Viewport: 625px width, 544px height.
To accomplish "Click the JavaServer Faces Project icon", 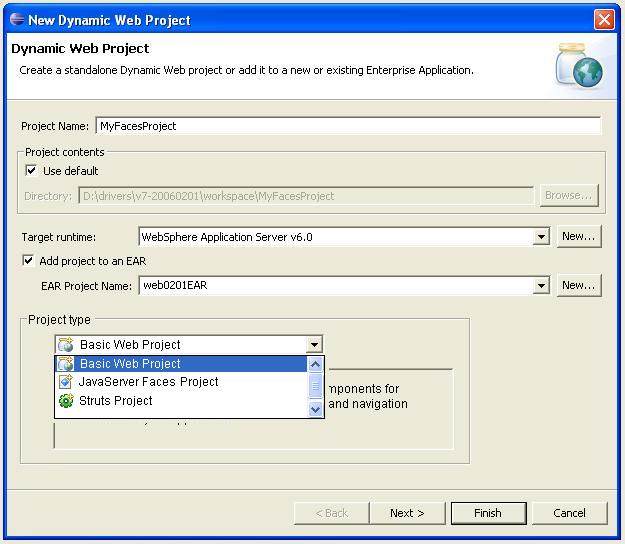I will 66,382.
